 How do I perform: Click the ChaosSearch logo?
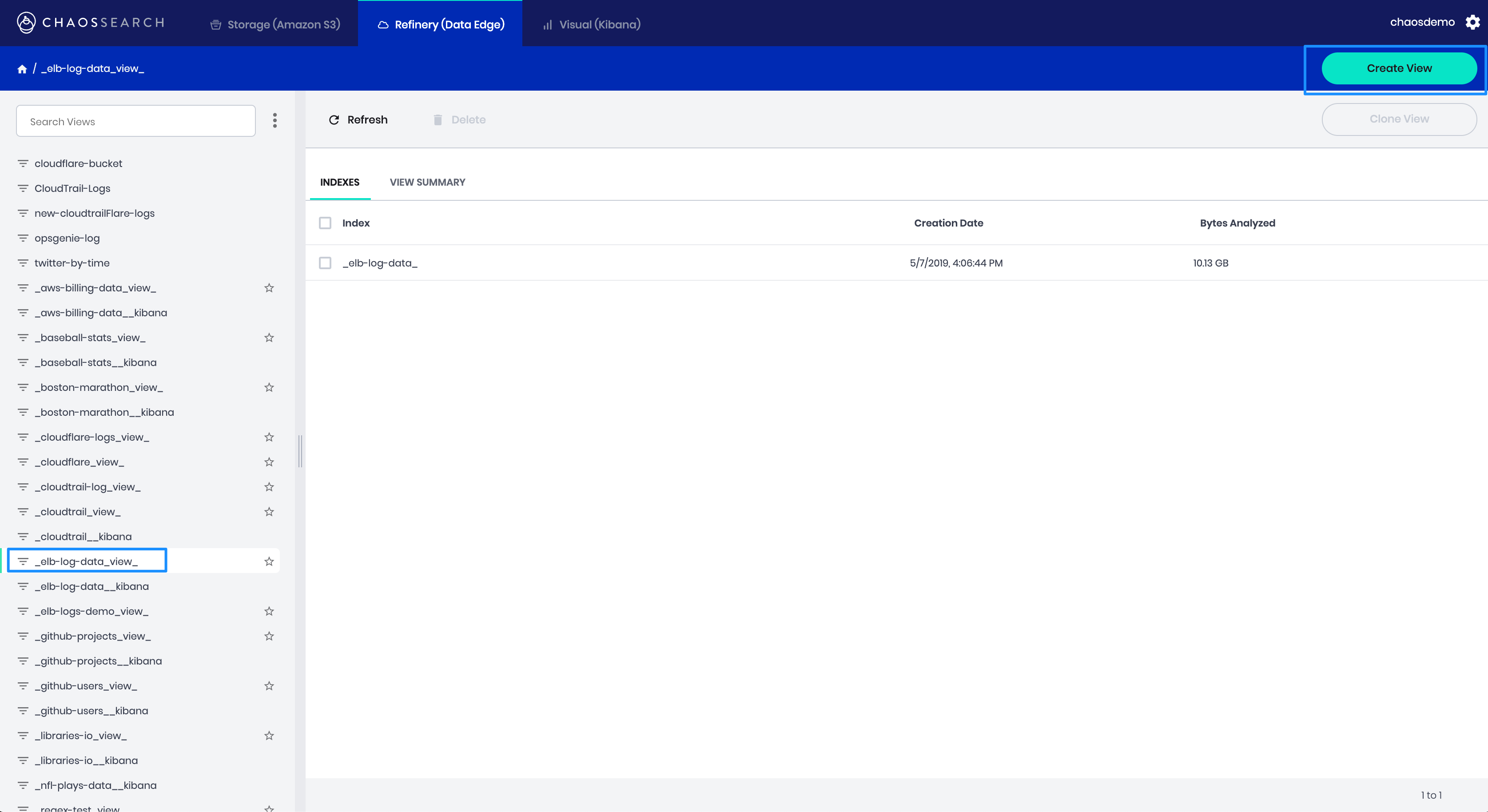coord(91,23)
